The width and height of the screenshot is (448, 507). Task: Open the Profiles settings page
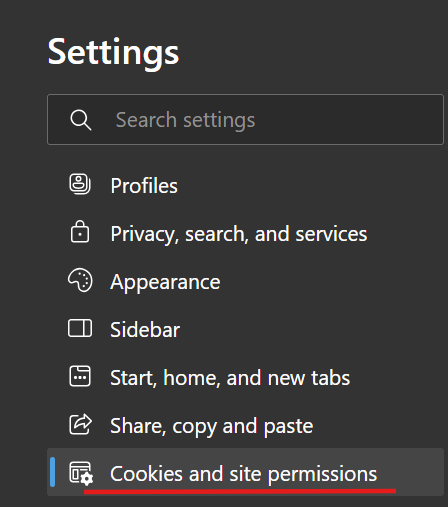coord(144,185)
